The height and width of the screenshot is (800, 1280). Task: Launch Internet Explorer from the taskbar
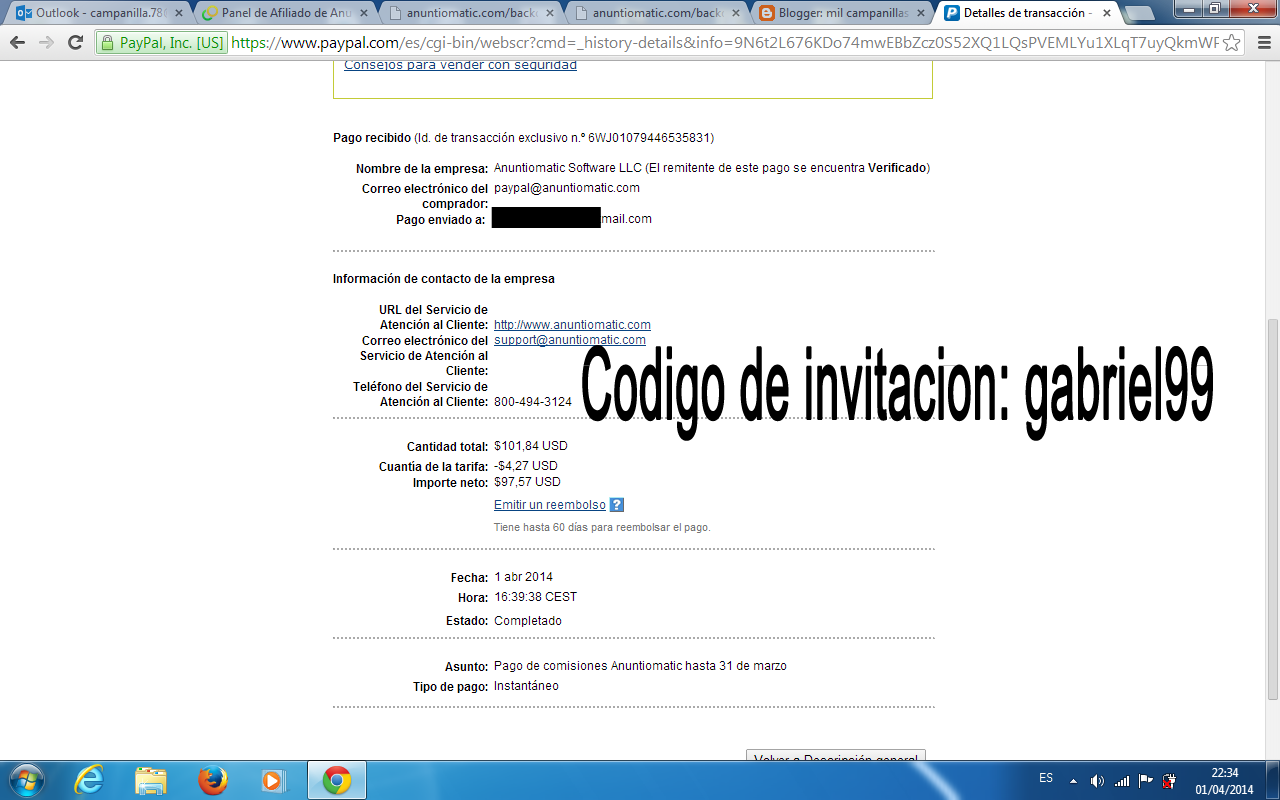(x=89, y=780)
